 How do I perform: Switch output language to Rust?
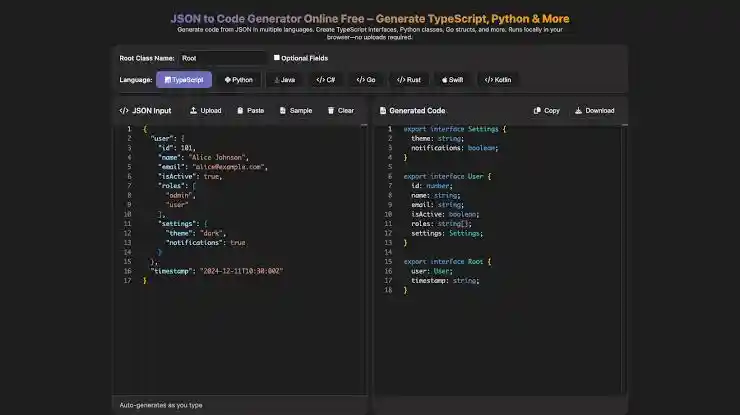[x=408, y=80]
